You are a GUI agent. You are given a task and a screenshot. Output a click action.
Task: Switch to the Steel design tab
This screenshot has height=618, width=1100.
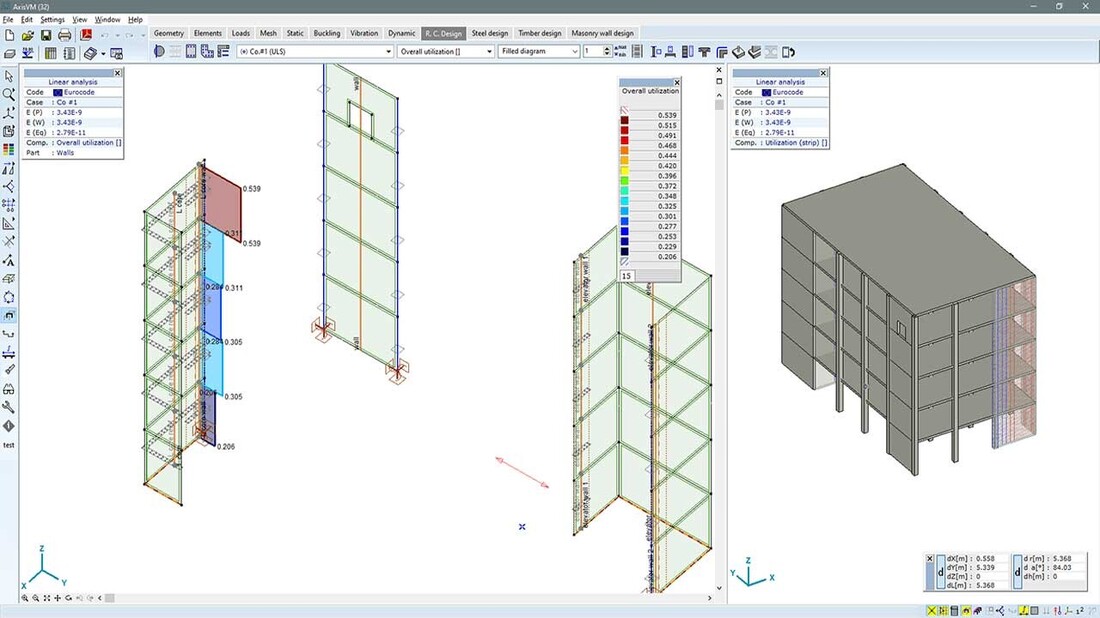pyautogui.click(x=489, y=33)
